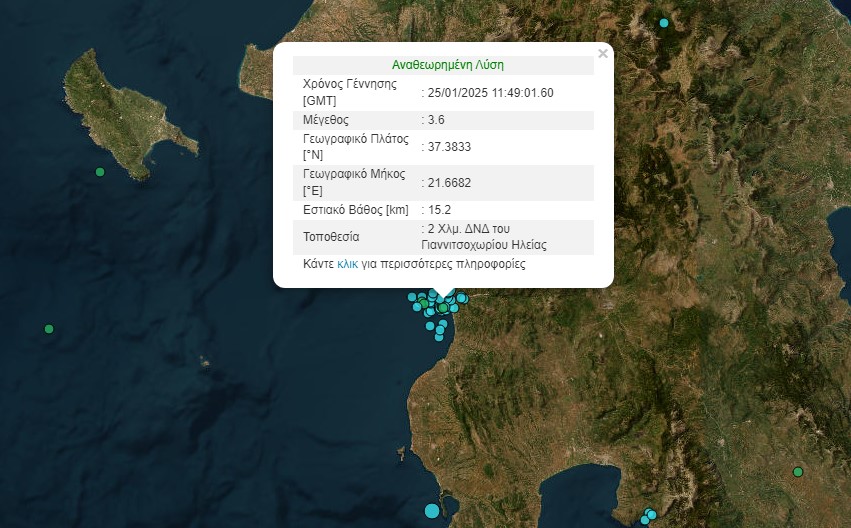
Task: Click the magnitude value 3.6
Action: click(436, 120)
